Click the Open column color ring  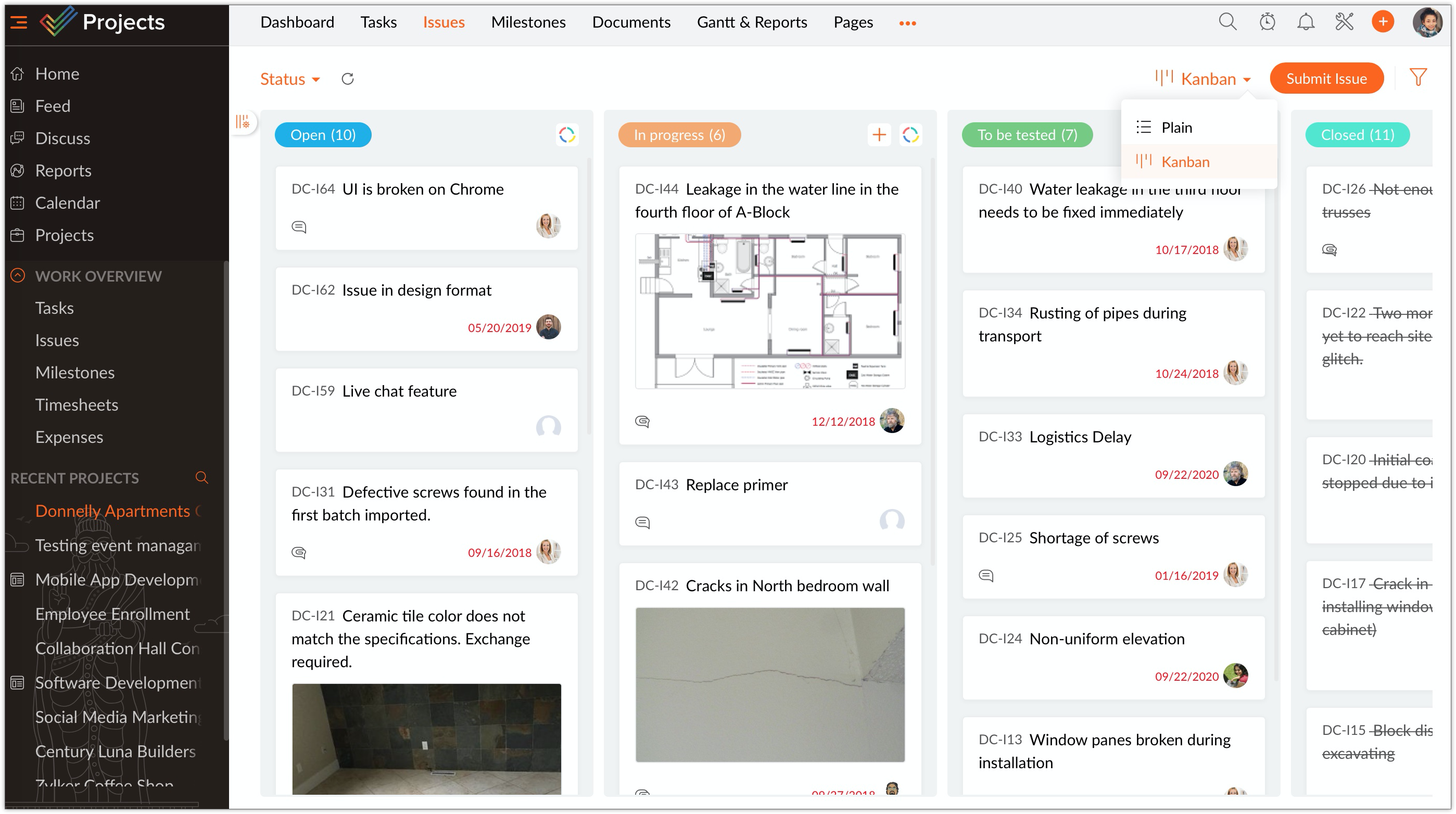click(x=567, y=134)
